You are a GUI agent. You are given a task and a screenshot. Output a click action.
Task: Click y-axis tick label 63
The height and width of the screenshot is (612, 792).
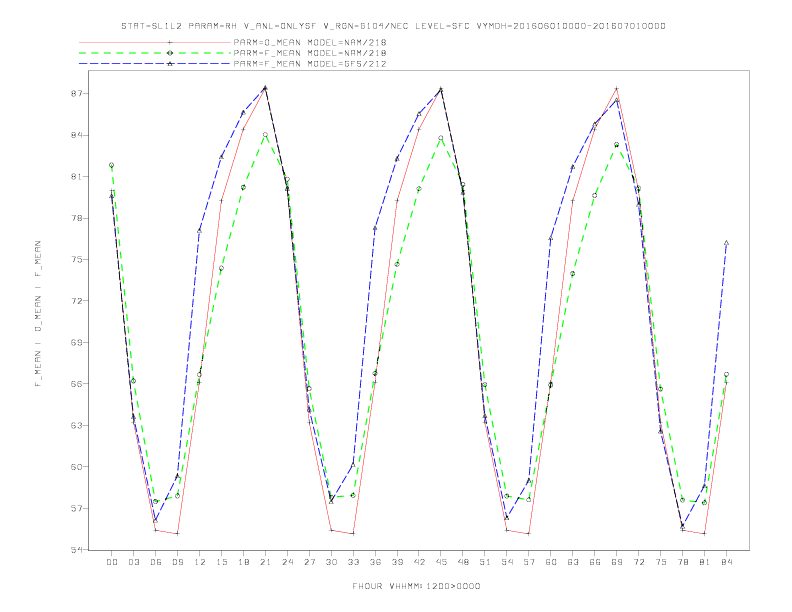pyautogui.click(x=76, y=425)
